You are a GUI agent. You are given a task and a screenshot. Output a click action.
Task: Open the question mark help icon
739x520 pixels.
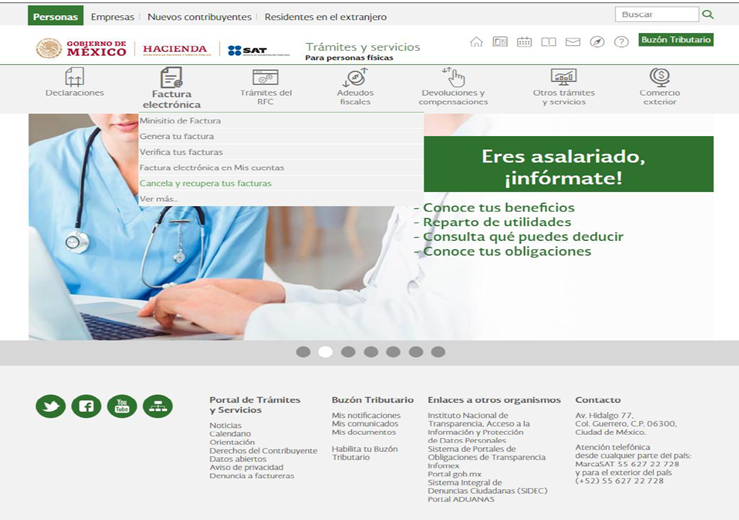621,42
